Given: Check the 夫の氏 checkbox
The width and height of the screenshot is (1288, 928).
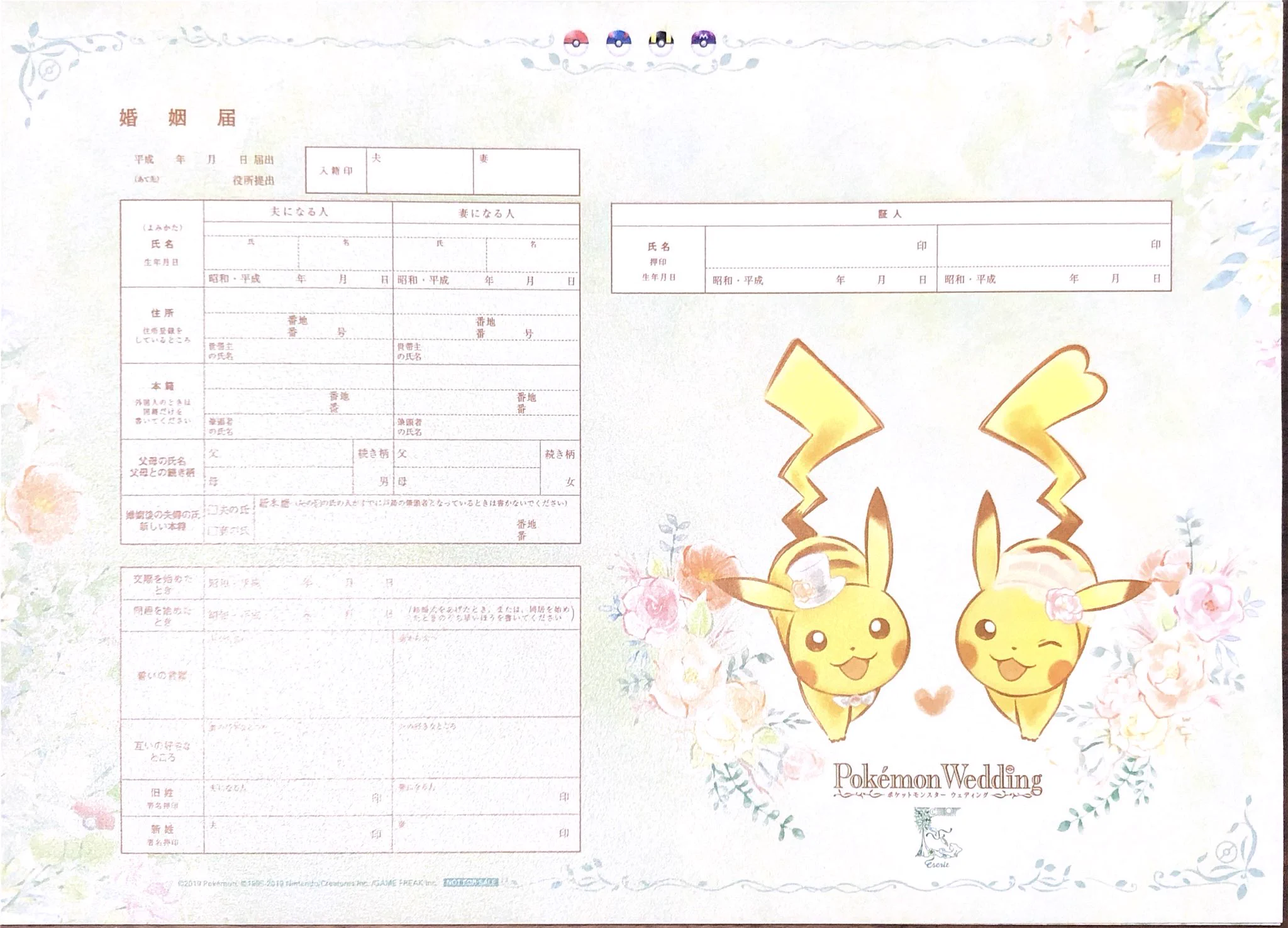Looking at the screenshot, I should pos(214,510).
